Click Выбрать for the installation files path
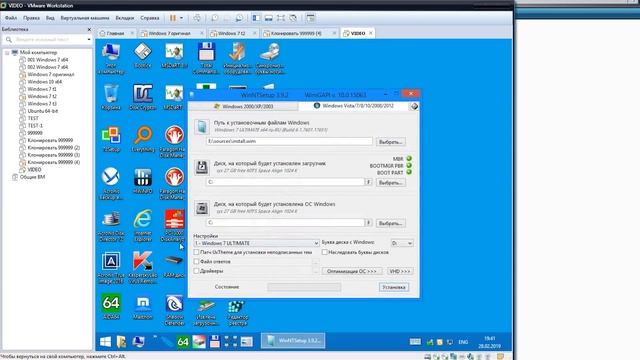 [x=391, y=142]
